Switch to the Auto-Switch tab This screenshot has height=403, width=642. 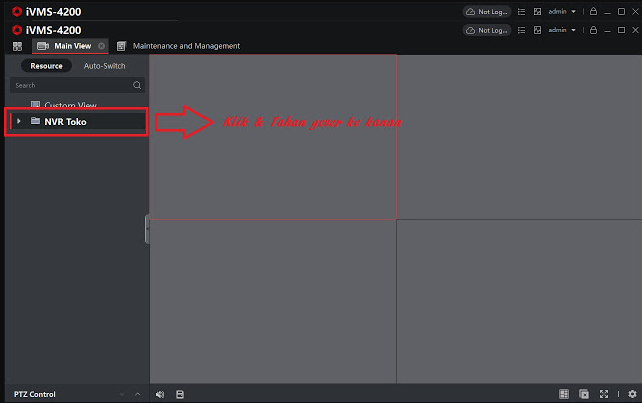coord(104,66)
